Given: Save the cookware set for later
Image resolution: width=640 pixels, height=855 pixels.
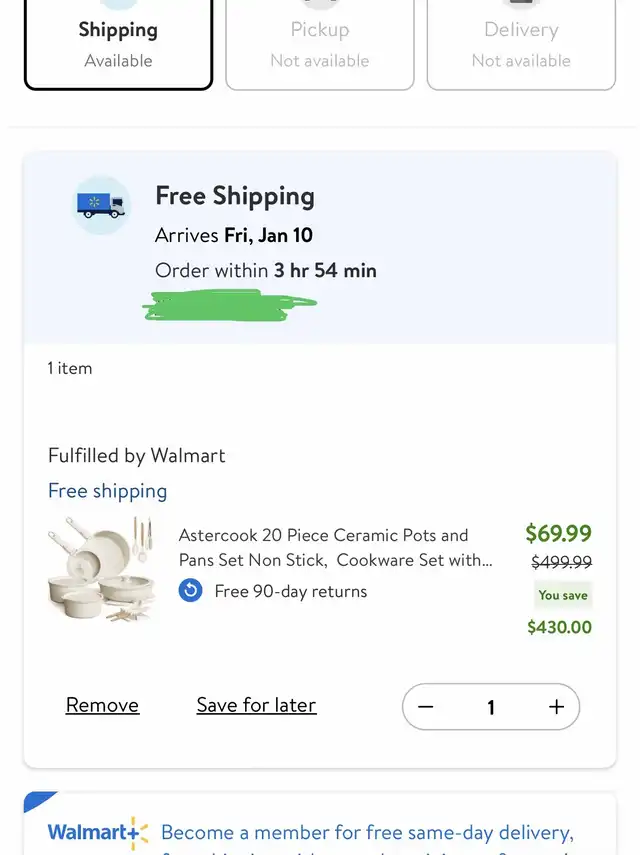Looking at the screenshot, I should pyautogui.click(x=256, y=705).
